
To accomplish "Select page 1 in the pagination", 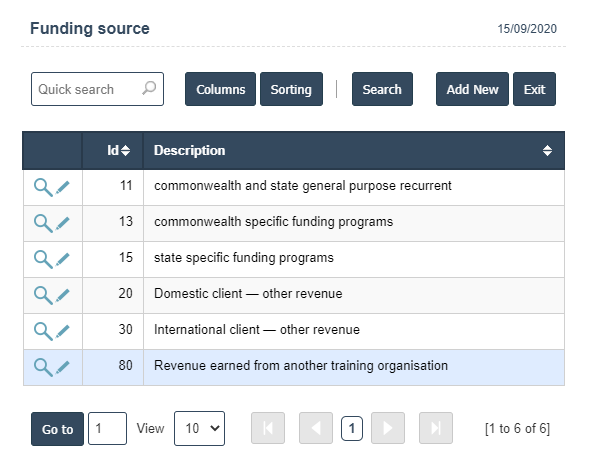I will (352, 428).
